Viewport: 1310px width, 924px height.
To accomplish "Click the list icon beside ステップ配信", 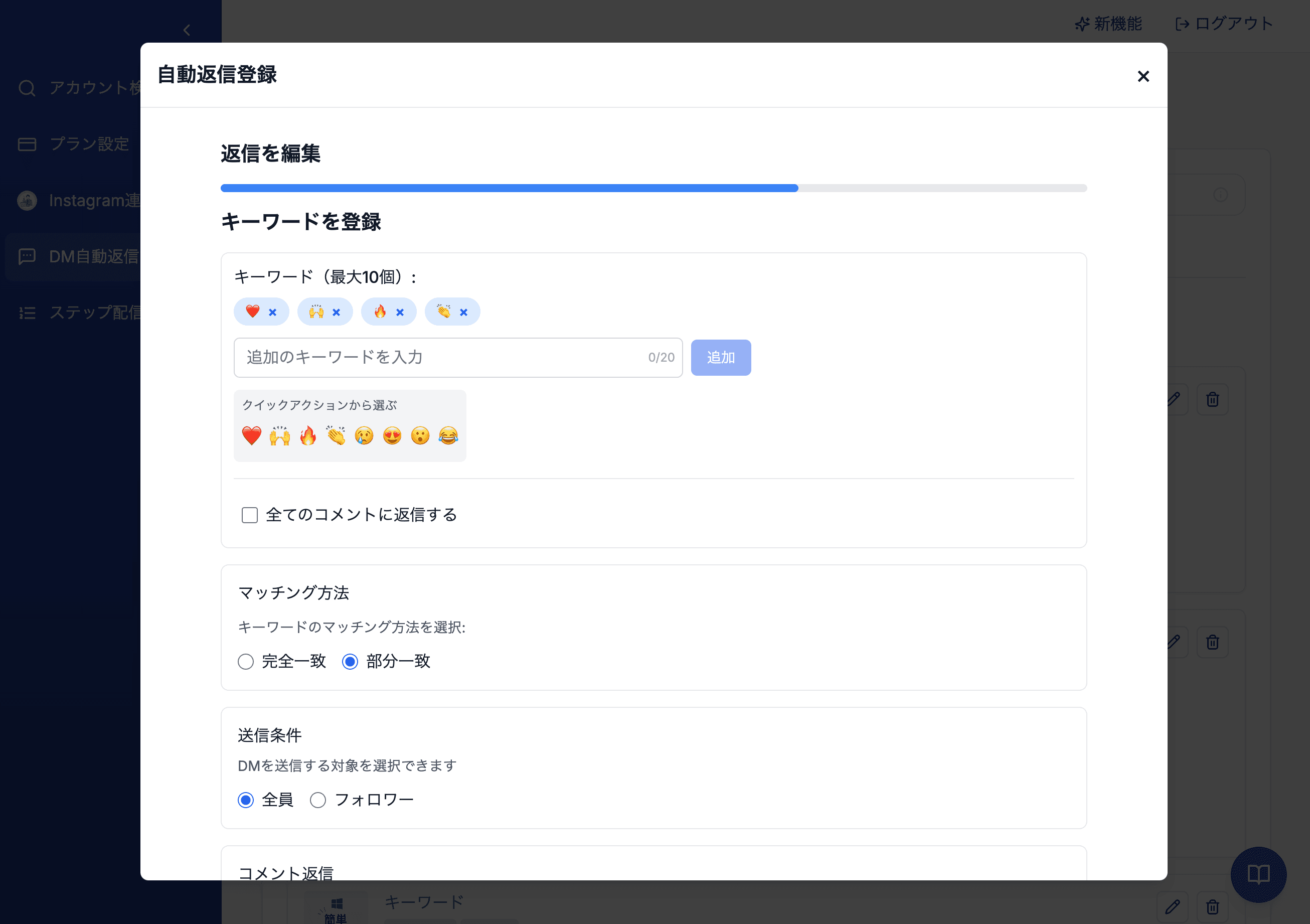I will click(x=27, y=313).
